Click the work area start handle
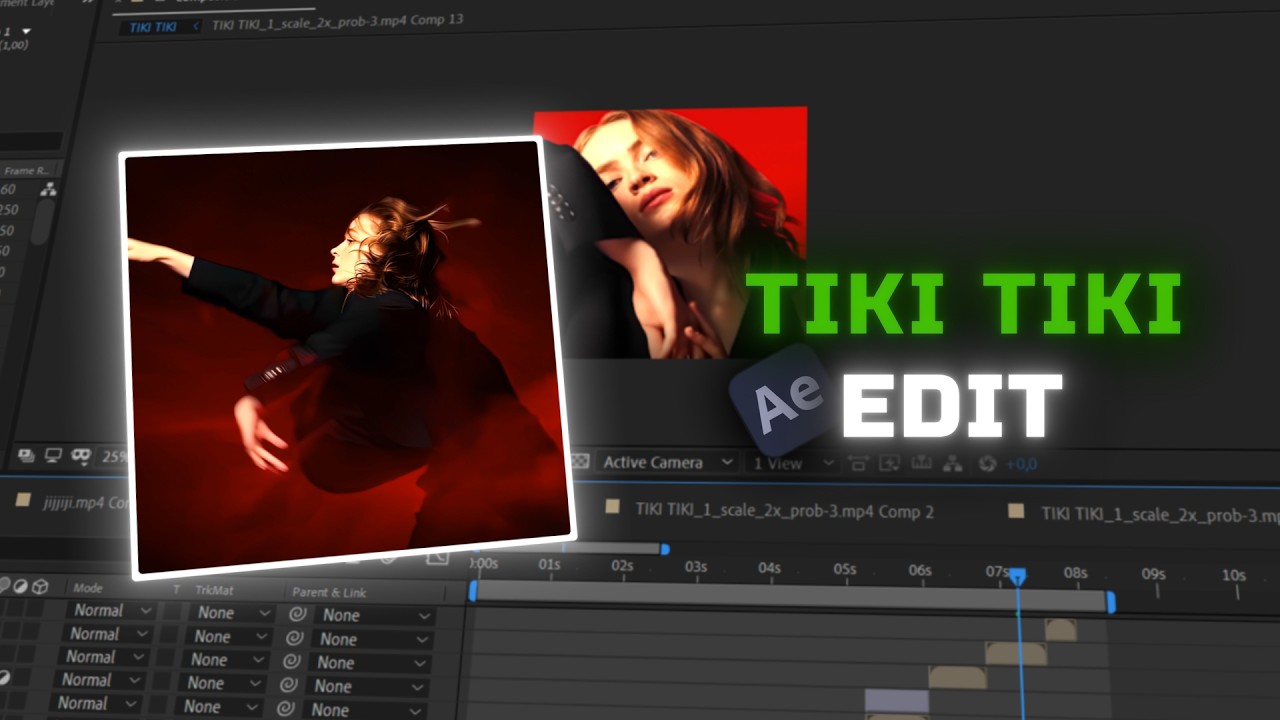 473,591
